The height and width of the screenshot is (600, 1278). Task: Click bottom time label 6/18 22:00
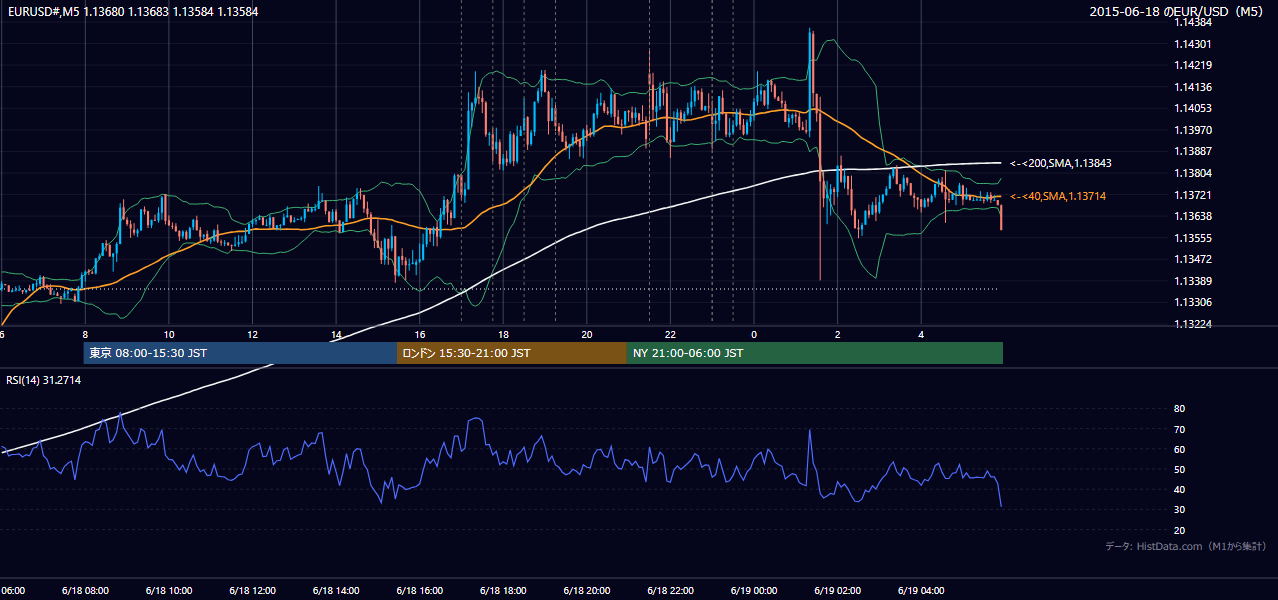coord(670,590)
